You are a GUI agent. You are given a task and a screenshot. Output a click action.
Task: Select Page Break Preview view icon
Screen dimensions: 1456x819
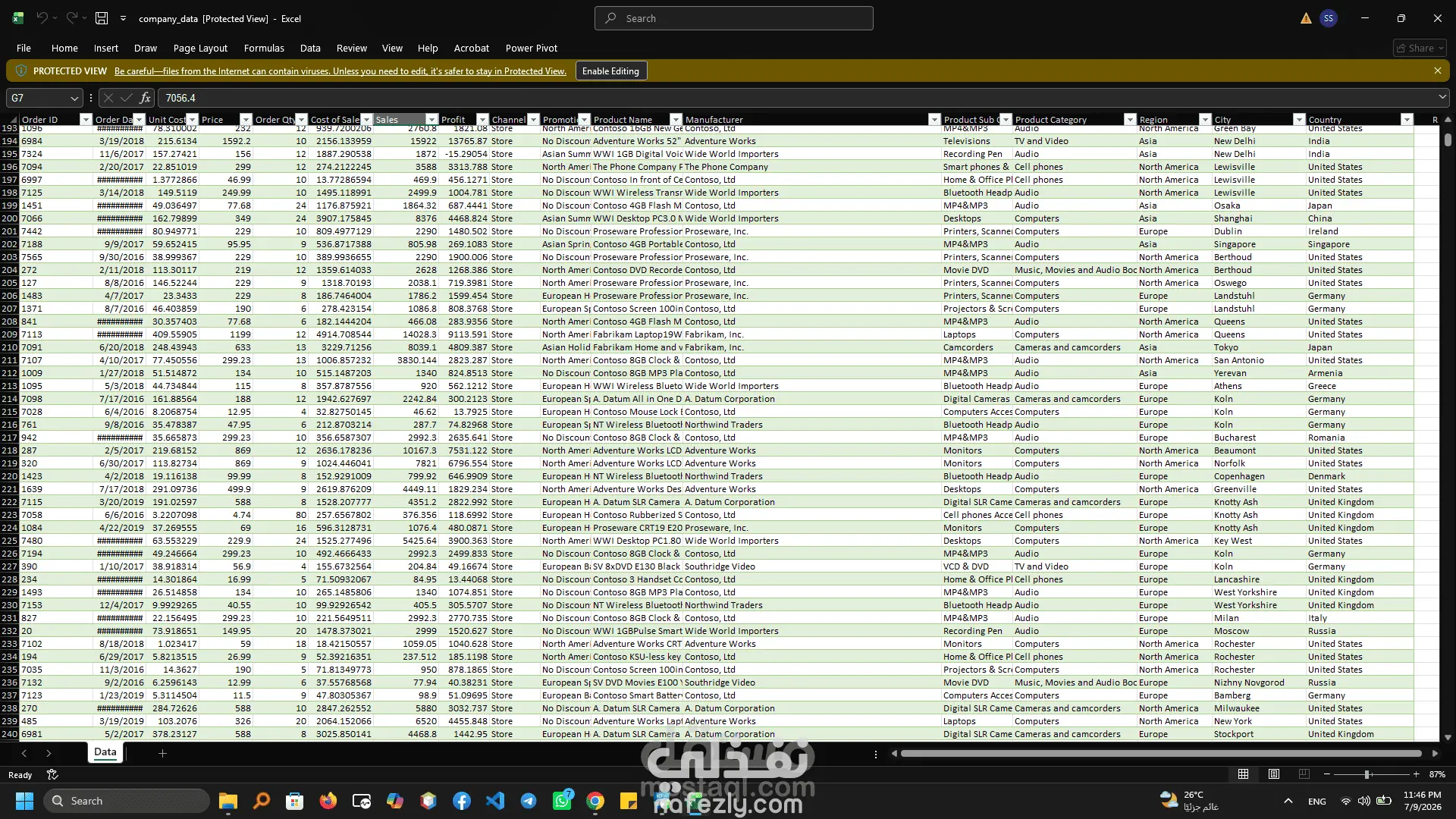coord(1304,774)
